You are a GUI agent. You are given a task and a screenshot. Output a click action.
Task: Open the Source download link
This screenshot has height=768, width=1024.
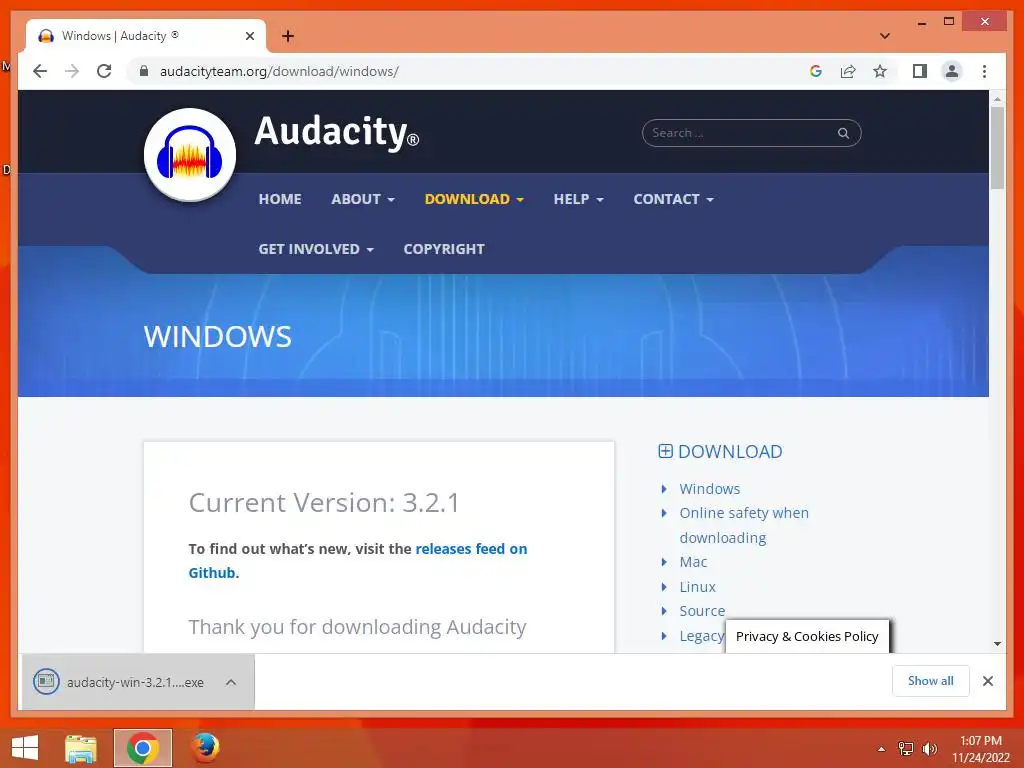(702, 611)
